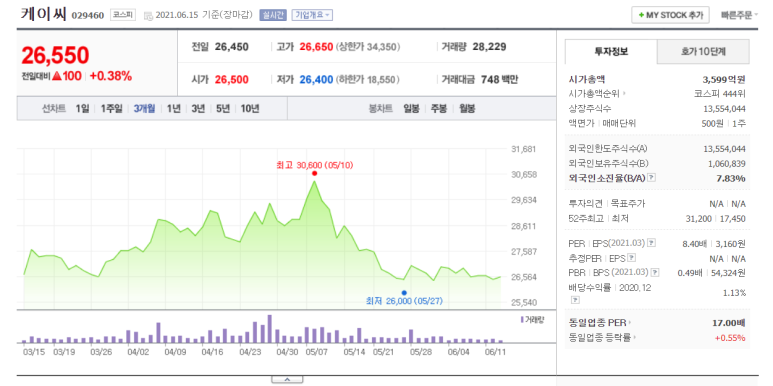Open help icon next to 외국인소진율(B/A)

pyautogui.click(x=651, y=177)
